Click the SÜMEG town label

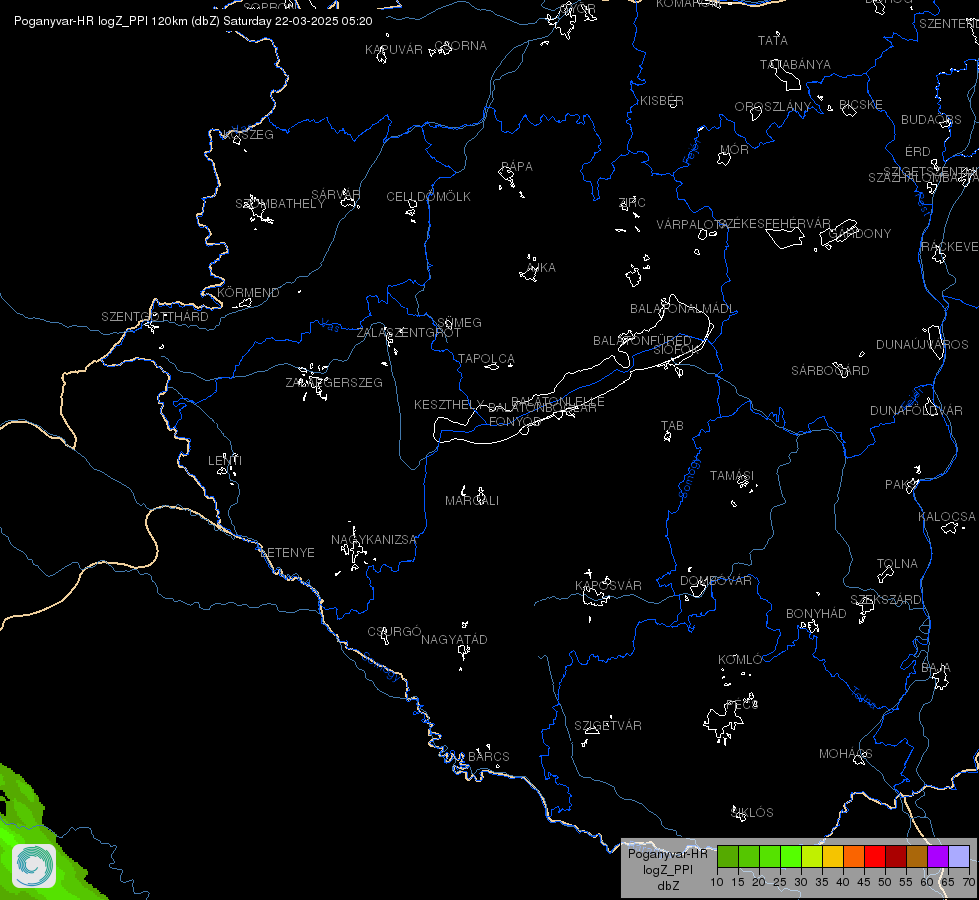click(x=460, y=322)
